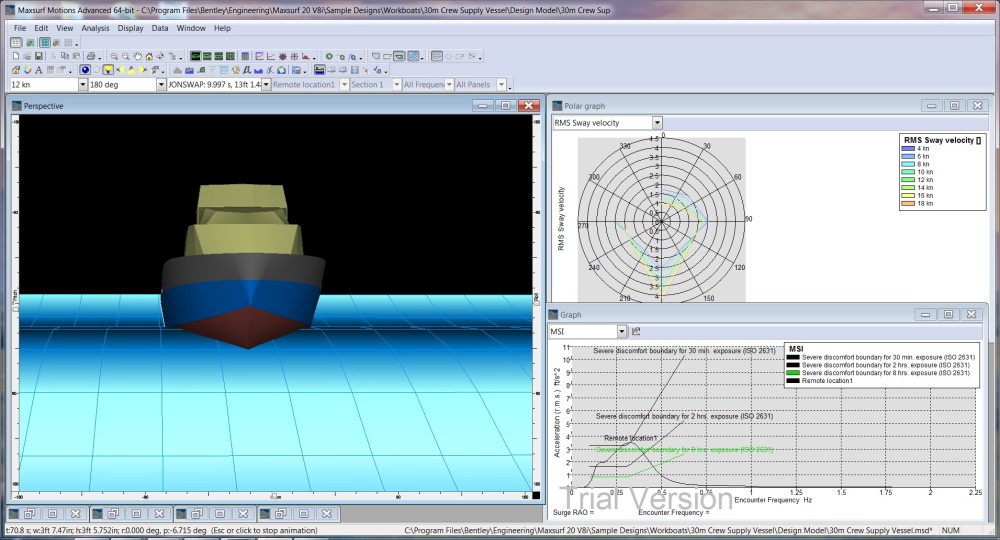The image size is (1000, 540).
Task: Click the '12 kn' polar legend label
Action: click(925, 180)
